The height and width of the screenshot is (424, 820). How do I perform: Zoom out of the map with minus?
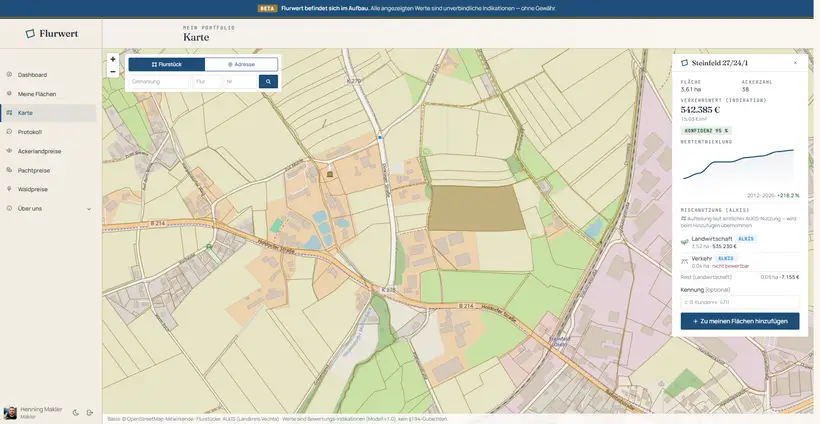(x=113, y=72)
